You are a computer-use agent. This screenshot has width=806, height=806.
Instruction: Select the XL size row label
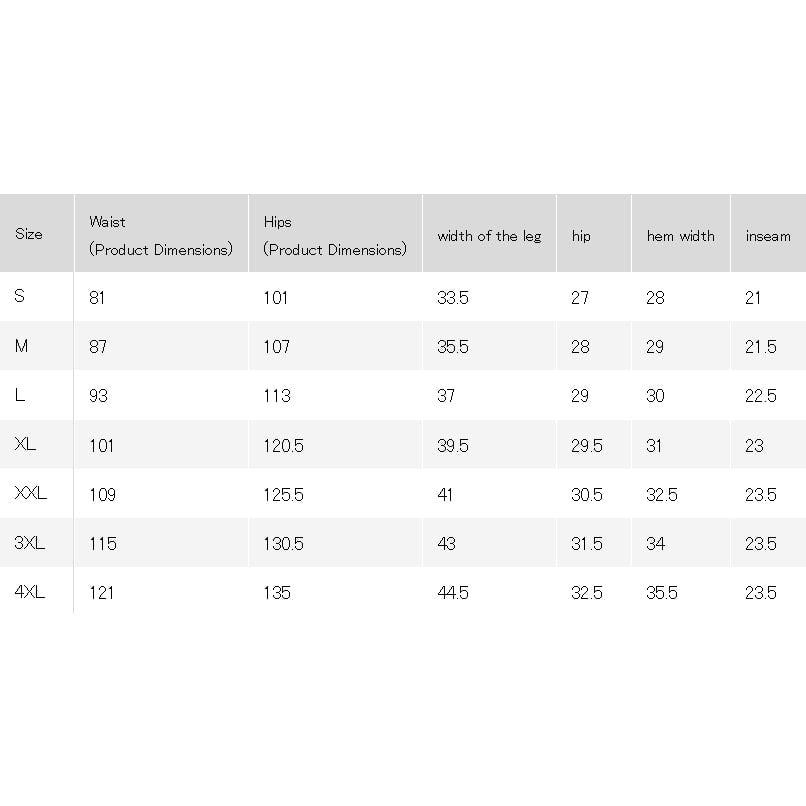(x=25, y=444)
